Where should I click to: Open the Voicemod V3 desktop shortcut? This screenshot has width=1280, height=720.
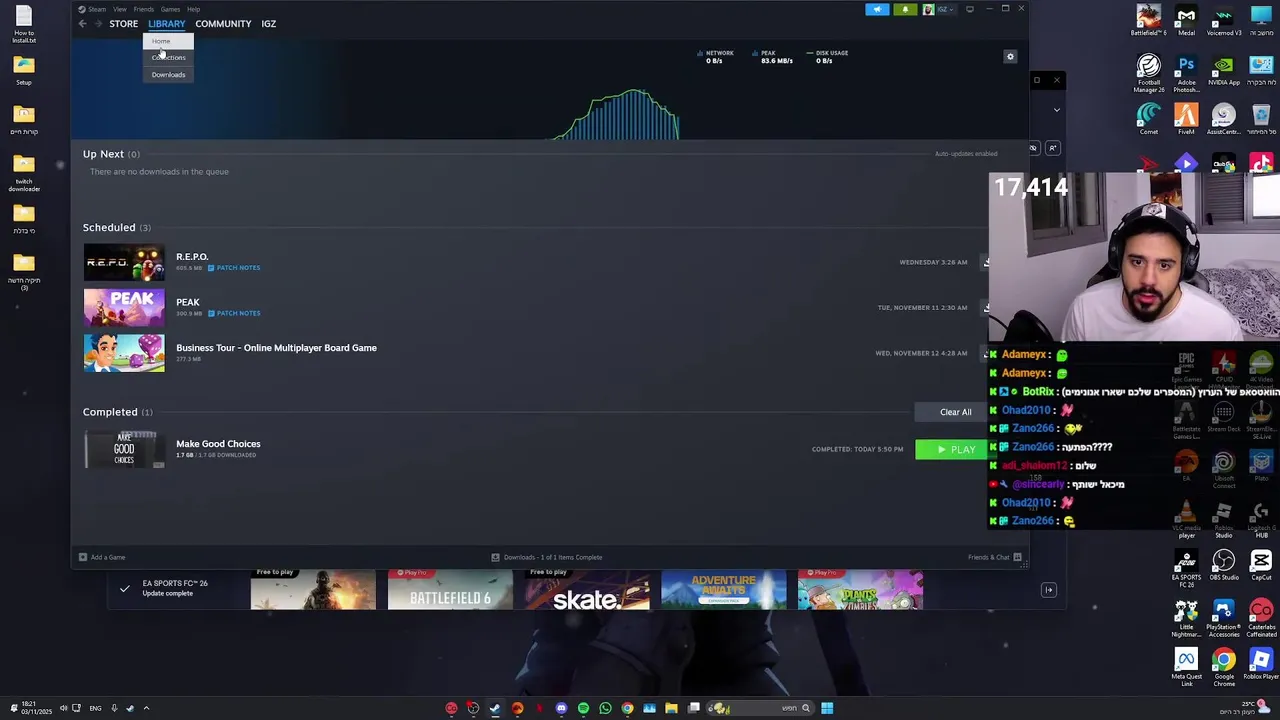point(1224,20)
